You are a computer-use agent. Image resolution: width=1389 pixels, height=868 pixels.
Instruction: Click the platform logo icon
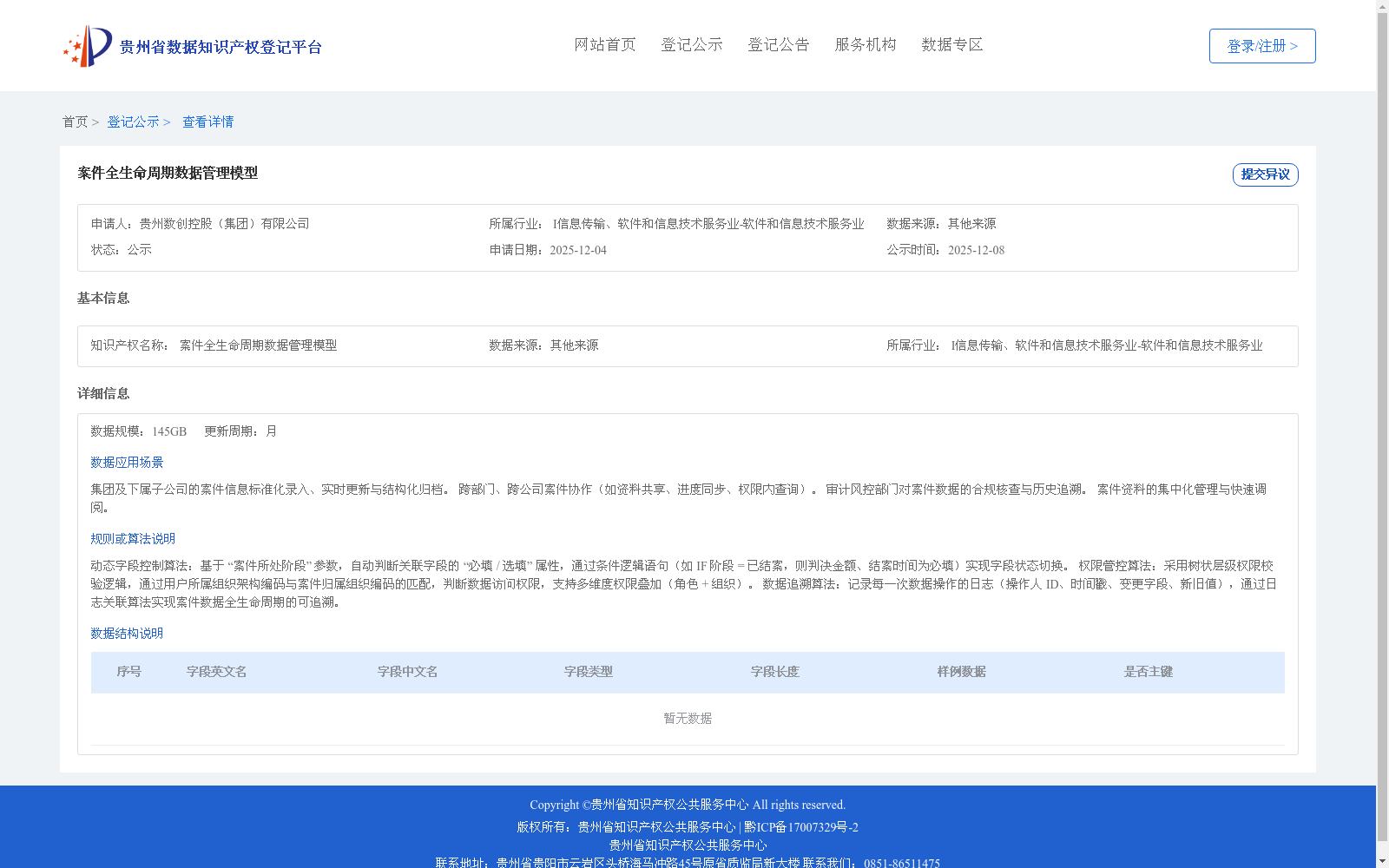coord(88,46)
